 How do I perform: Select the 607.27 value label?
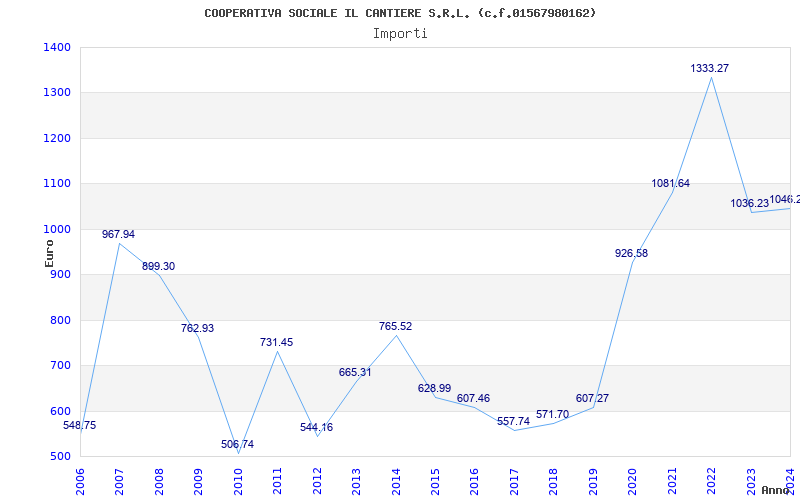(x=592, y=398)
